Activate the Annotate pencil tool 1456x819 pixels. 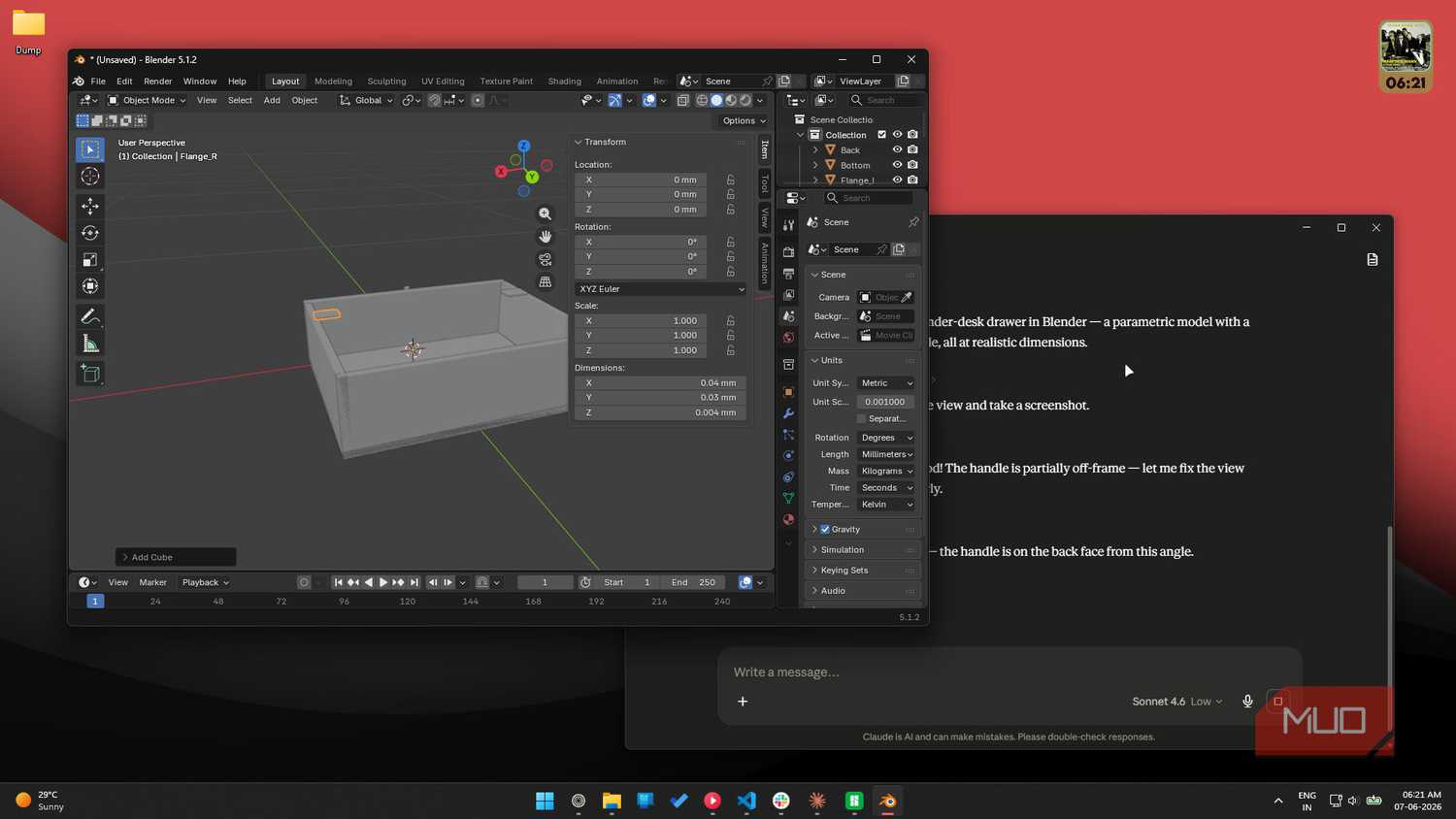pos(90,316)
